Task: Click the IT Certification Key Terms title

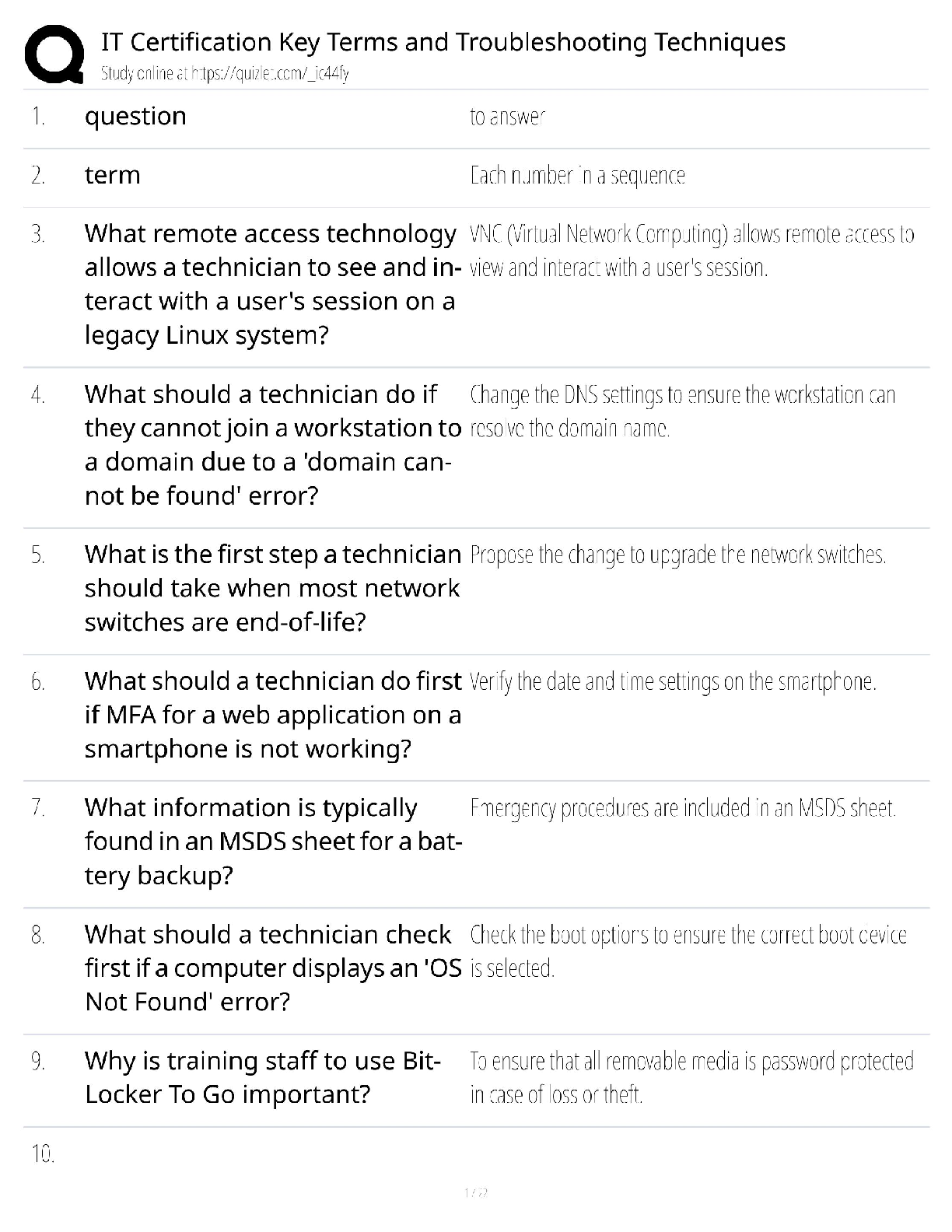Action: [x=443, y=42]
